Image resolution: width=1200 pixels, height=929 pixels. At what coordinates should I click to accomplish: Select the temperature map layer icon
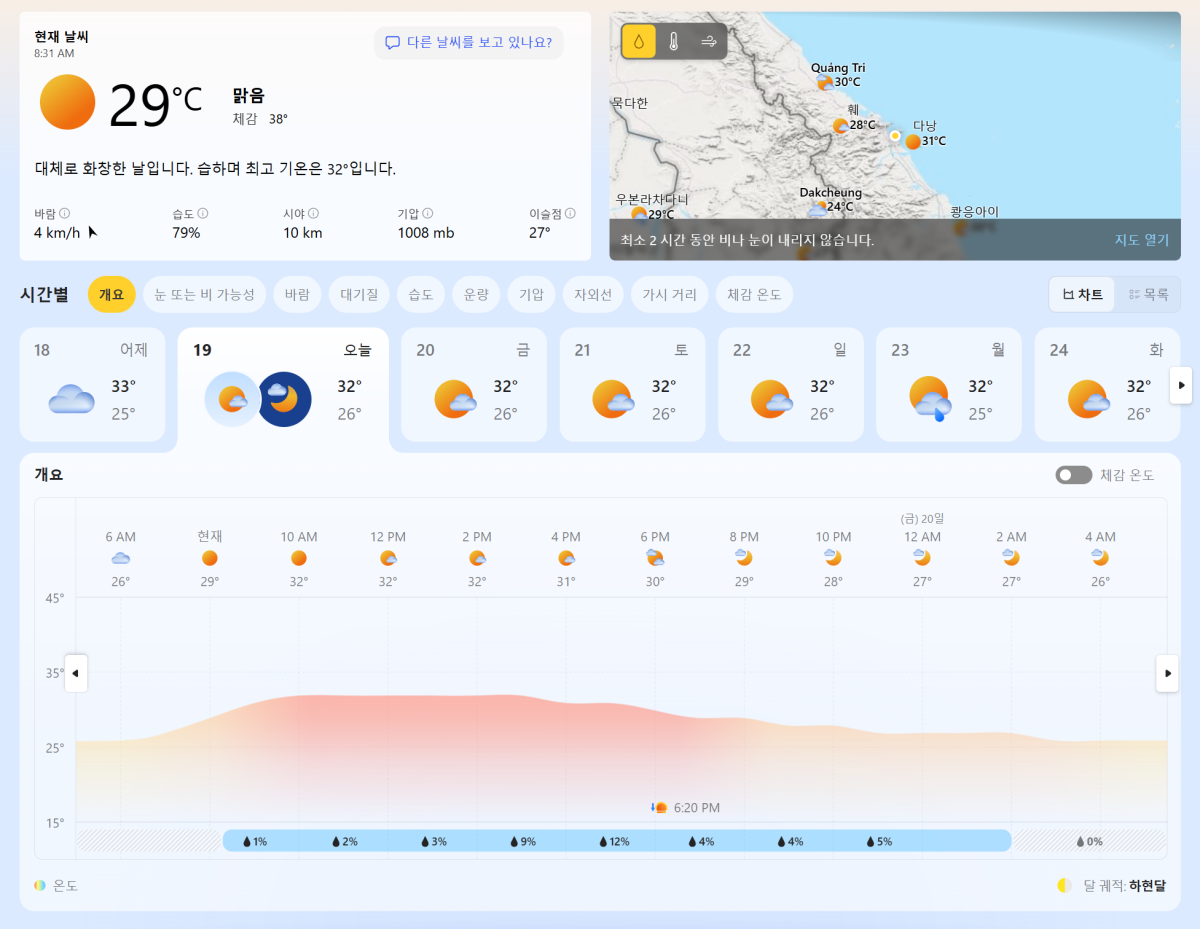point(674,41)
